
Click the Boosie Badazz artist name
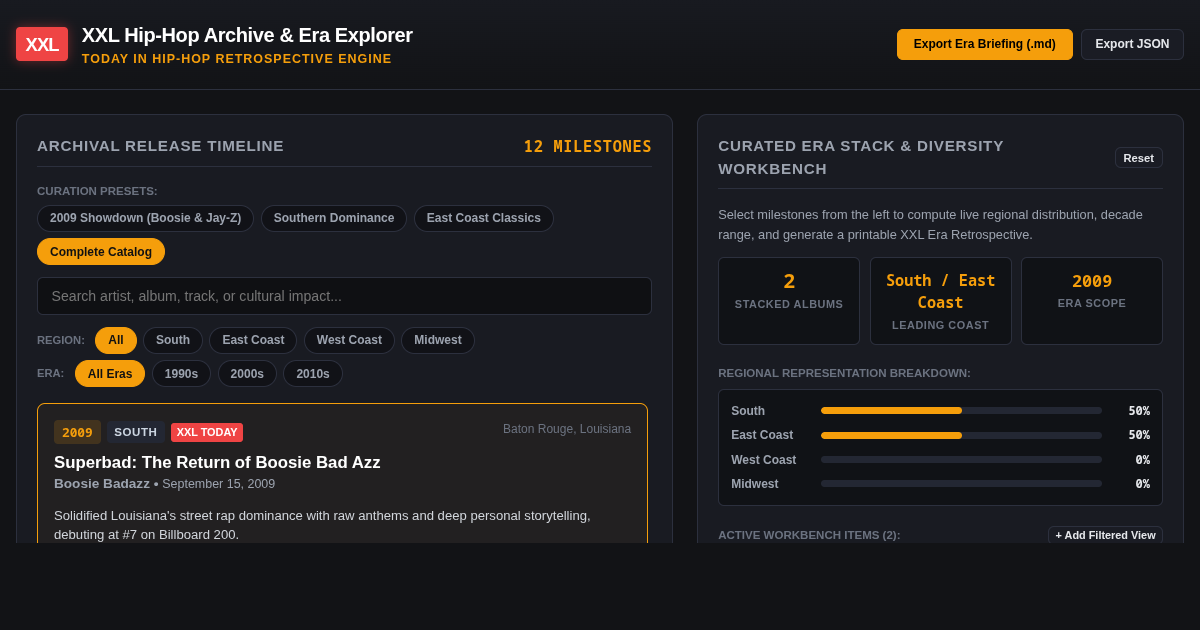pos(102,484)
